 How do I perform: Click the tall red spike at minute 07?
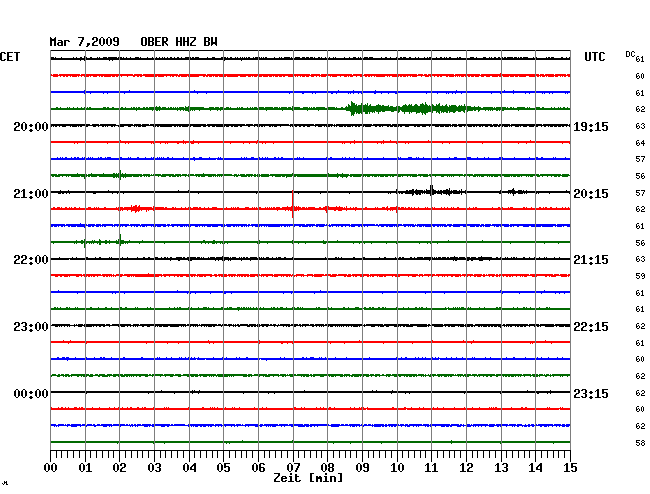(x=293, y=204)
